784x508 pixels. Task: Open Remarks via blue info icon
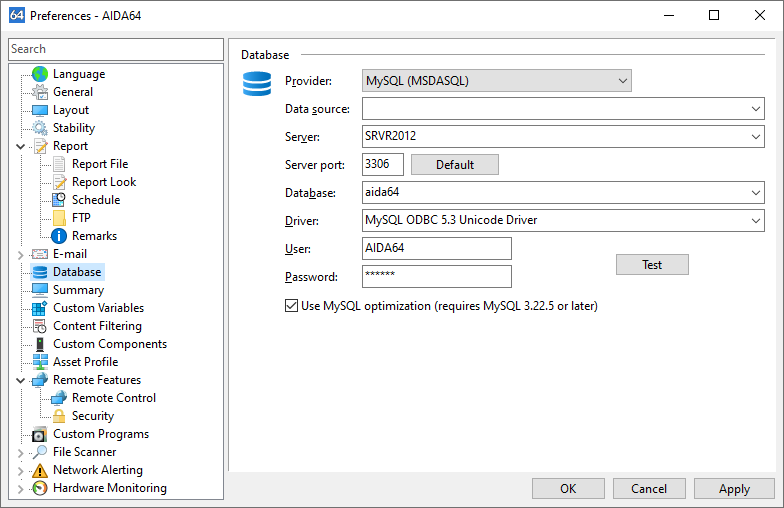pyautogui.click(x=58, y=236)
